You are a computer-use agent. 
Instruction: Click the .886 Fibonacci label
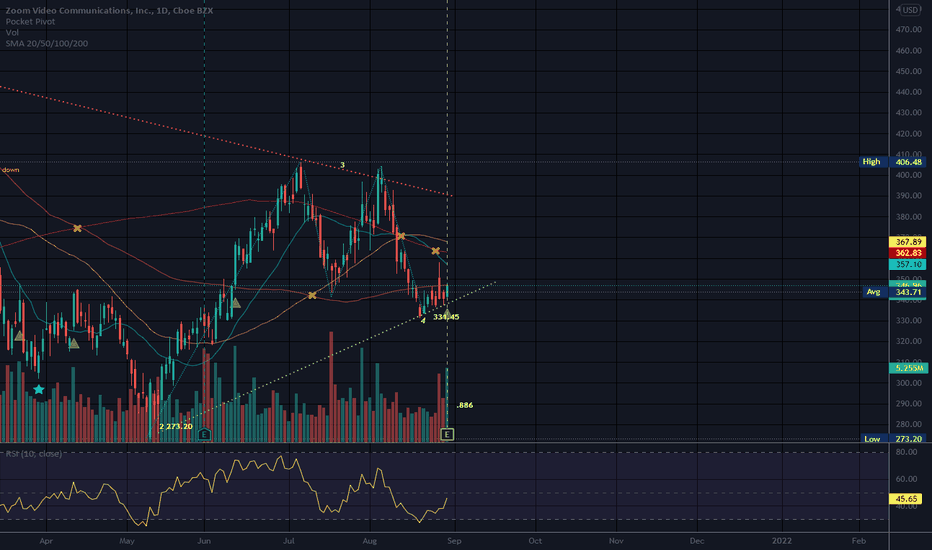point(465,405)
